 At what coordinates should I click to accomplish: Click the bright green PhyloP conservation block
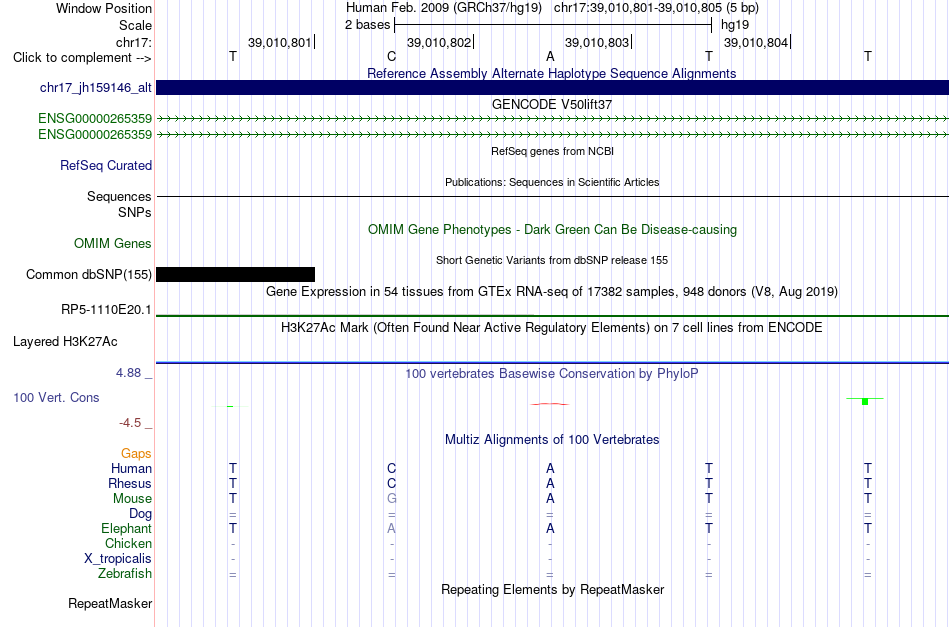[865, 401]
